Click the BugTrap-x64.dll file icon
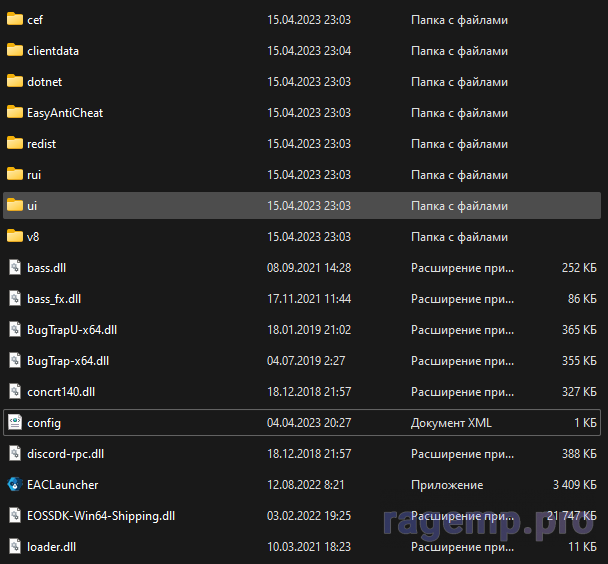 (x=15, y=360)
